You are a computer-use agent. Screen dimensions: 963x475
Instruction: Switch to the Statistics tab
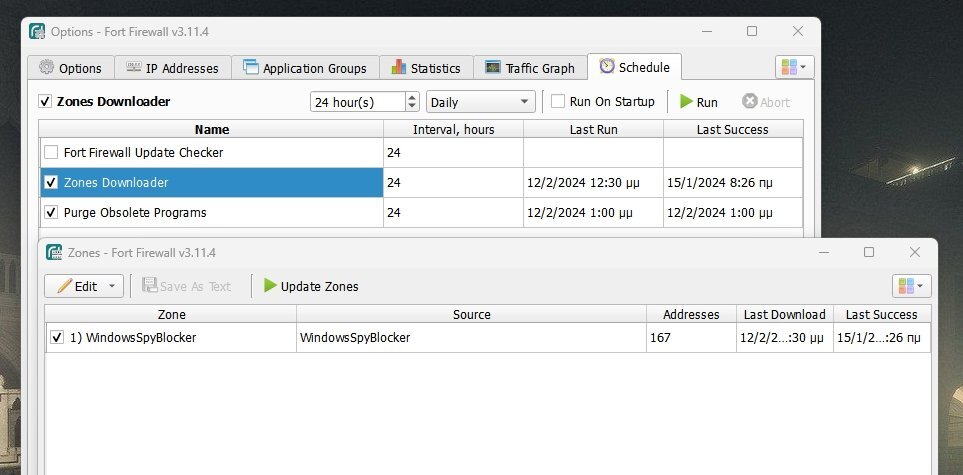(x=426, y=68)
